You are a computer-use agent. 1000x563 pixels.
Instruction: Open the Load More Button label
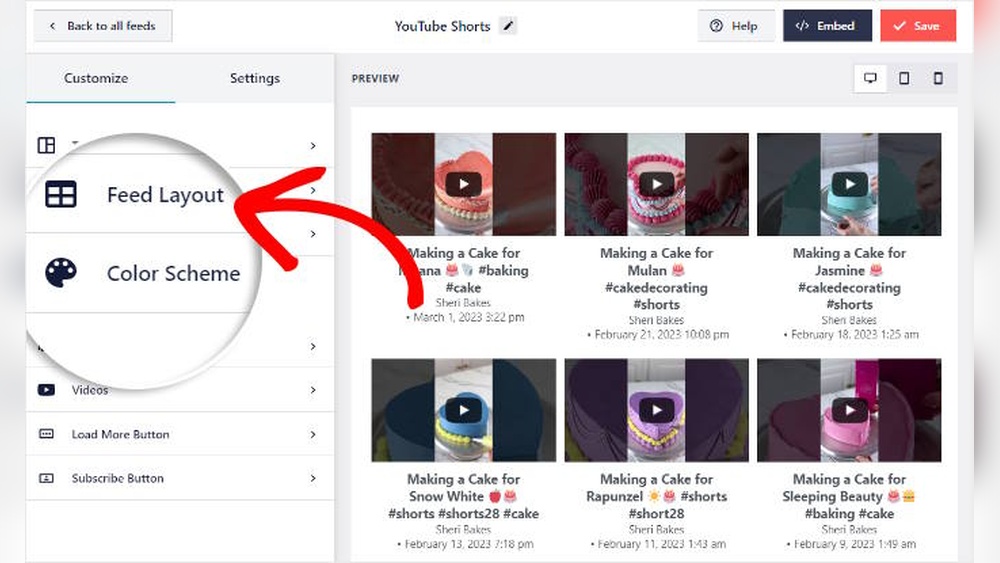tap(121, 434)
